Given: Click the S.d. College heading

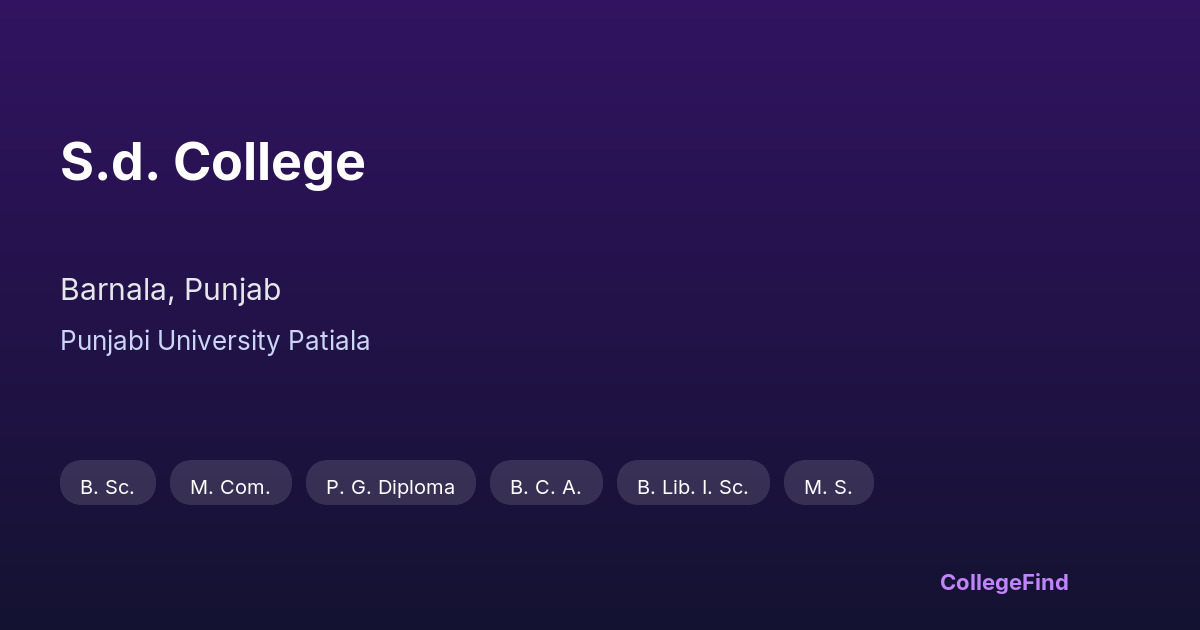Looking at the screenshot, I should click(212, 162).
